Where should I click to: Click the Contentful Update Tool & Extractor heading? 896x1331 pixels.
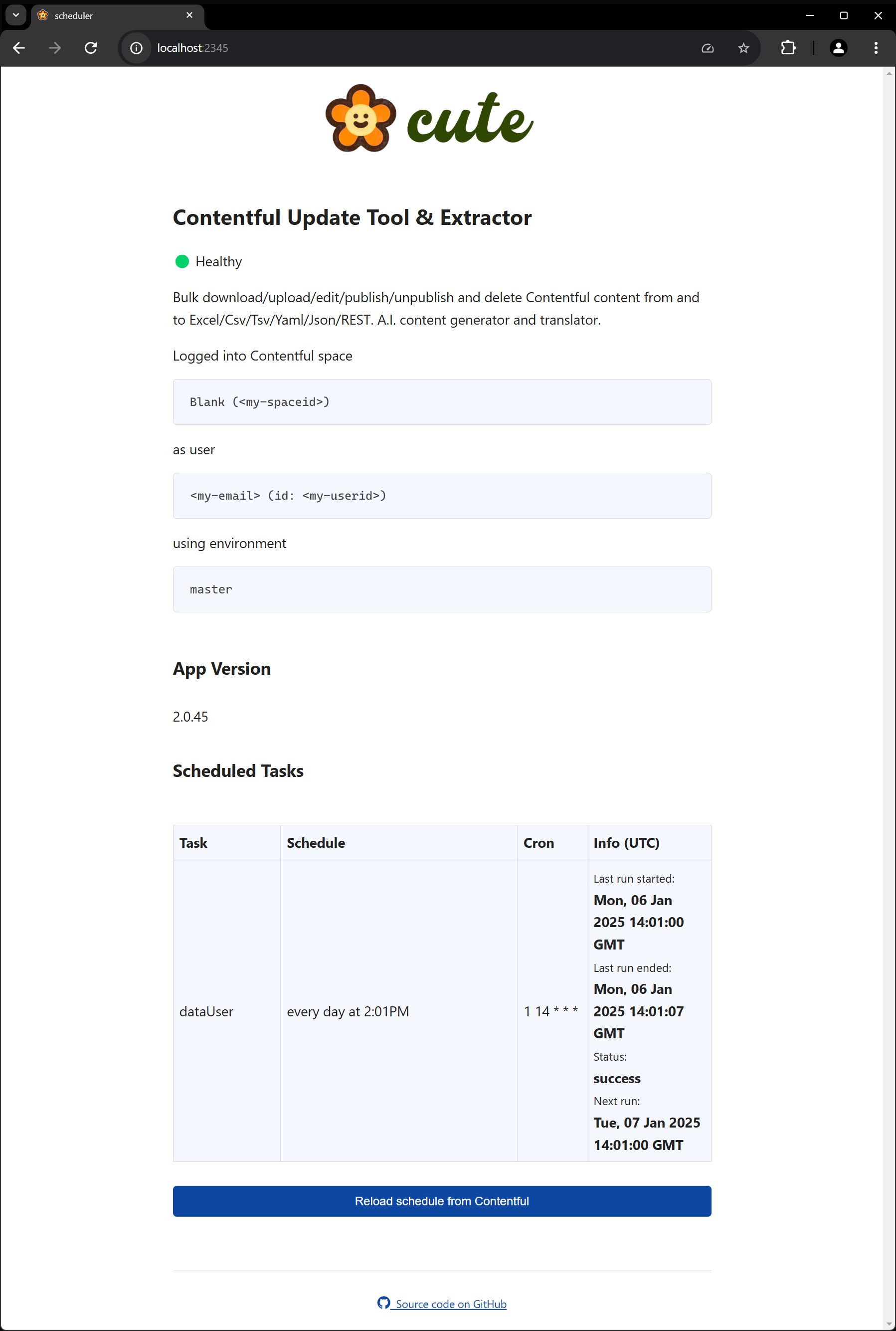[352, 218]
